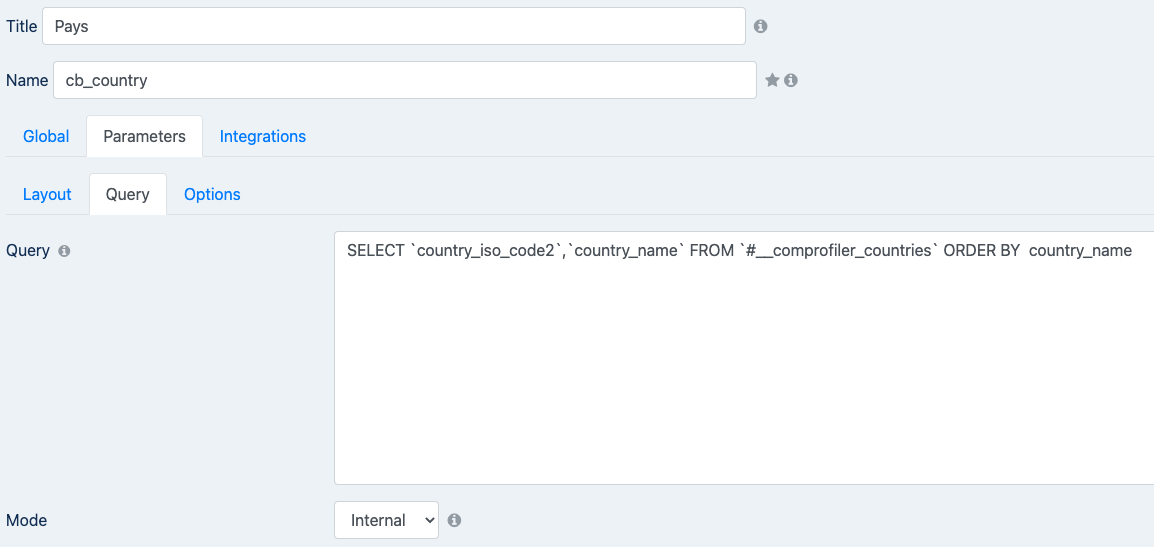Select the Parameters tab
The height and width of the screenshot is (547, 1154).
[x=144, y=136]
